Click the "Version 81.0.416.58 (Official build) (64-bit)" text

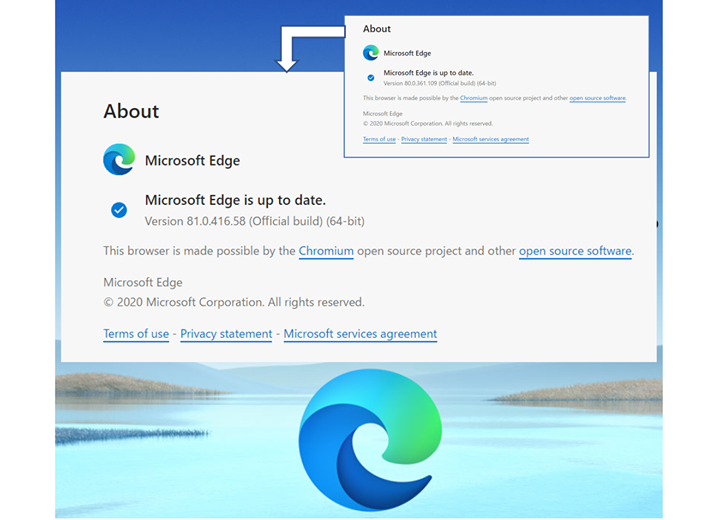point(254,221)
